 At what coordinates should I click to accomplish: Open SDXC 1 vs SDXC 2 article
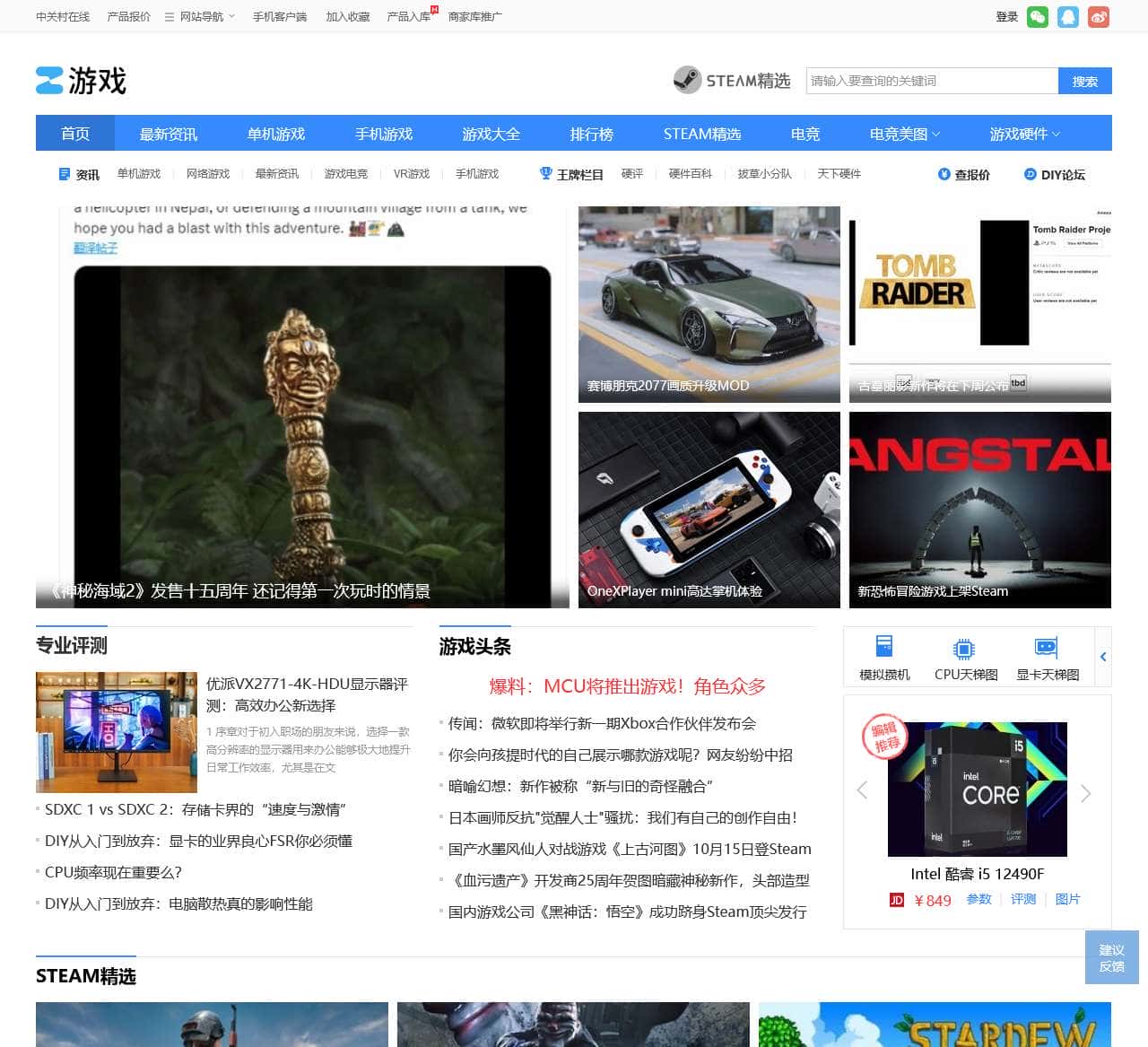coord(196,809)
